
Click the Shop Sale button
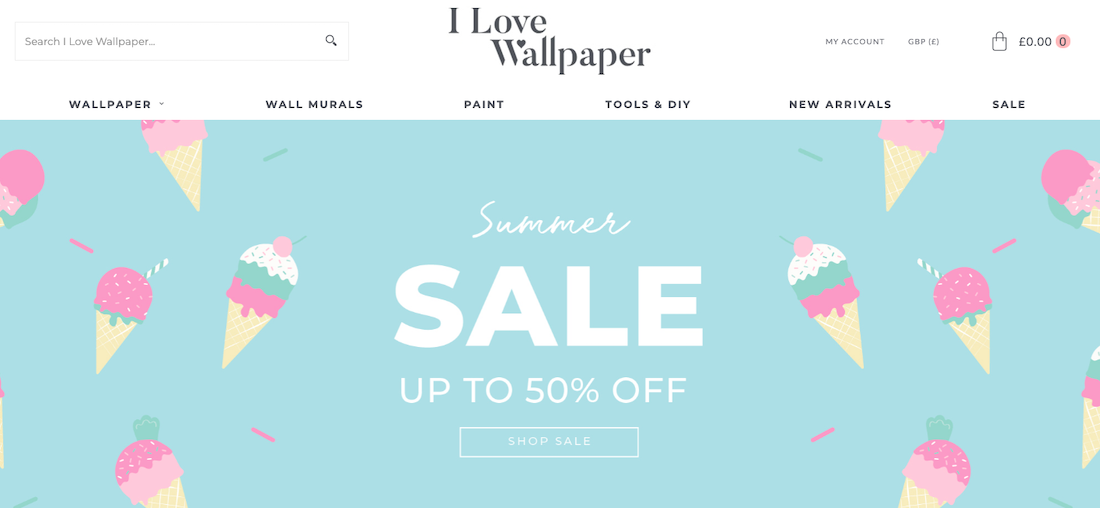click(x=549, y=442)
